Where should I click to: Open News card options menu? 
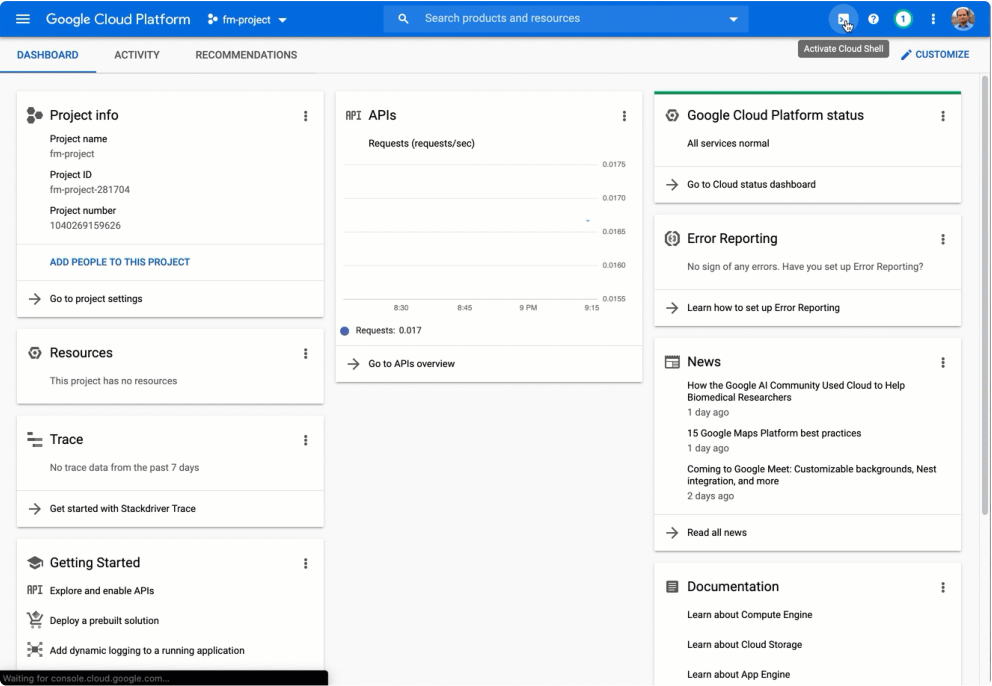pyautogui.click(x=943, y=363)
